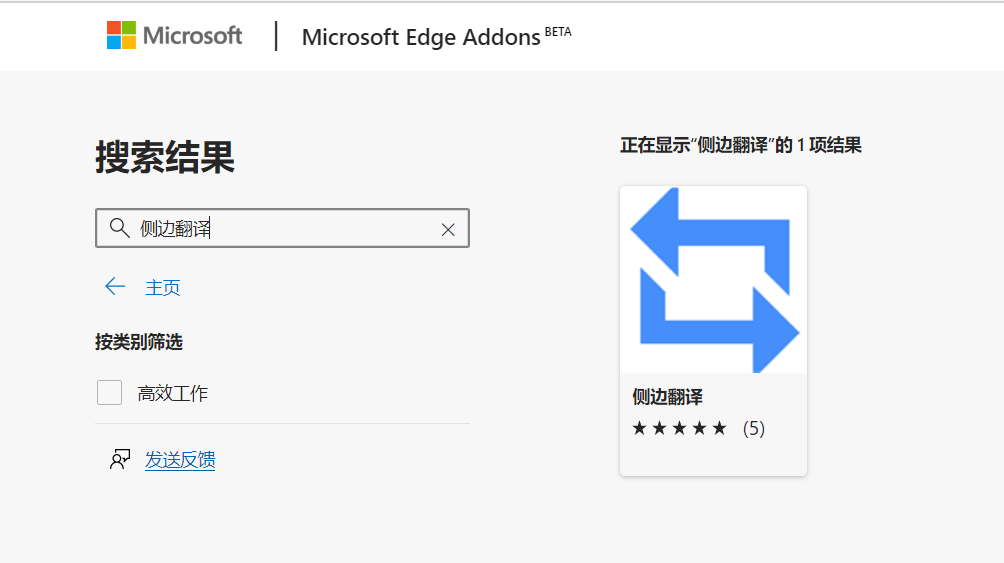Open the 侧边翻译 extension blue arrows icon

pos(714,280)
